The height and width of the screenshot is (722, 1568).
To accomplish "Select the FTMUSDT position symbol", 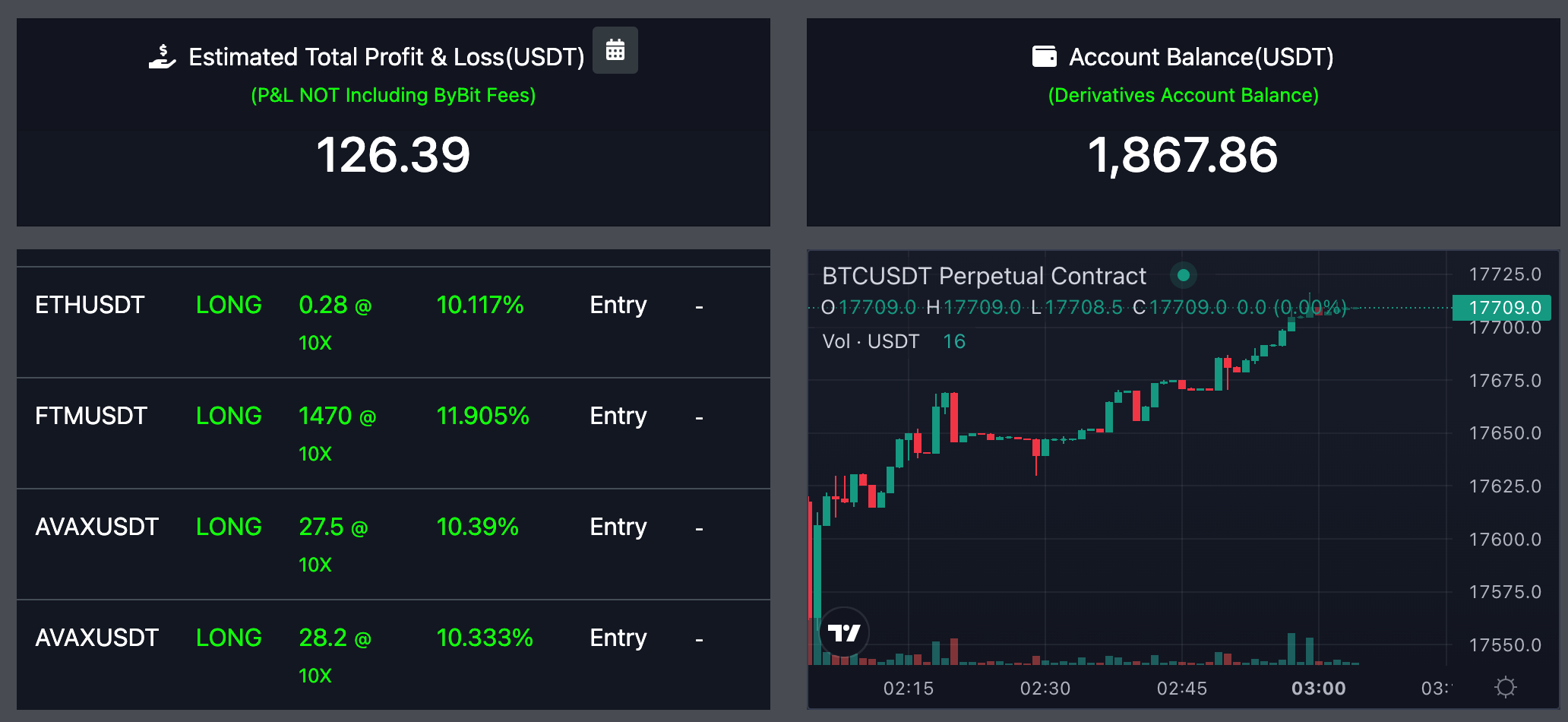I will [91, 416].
